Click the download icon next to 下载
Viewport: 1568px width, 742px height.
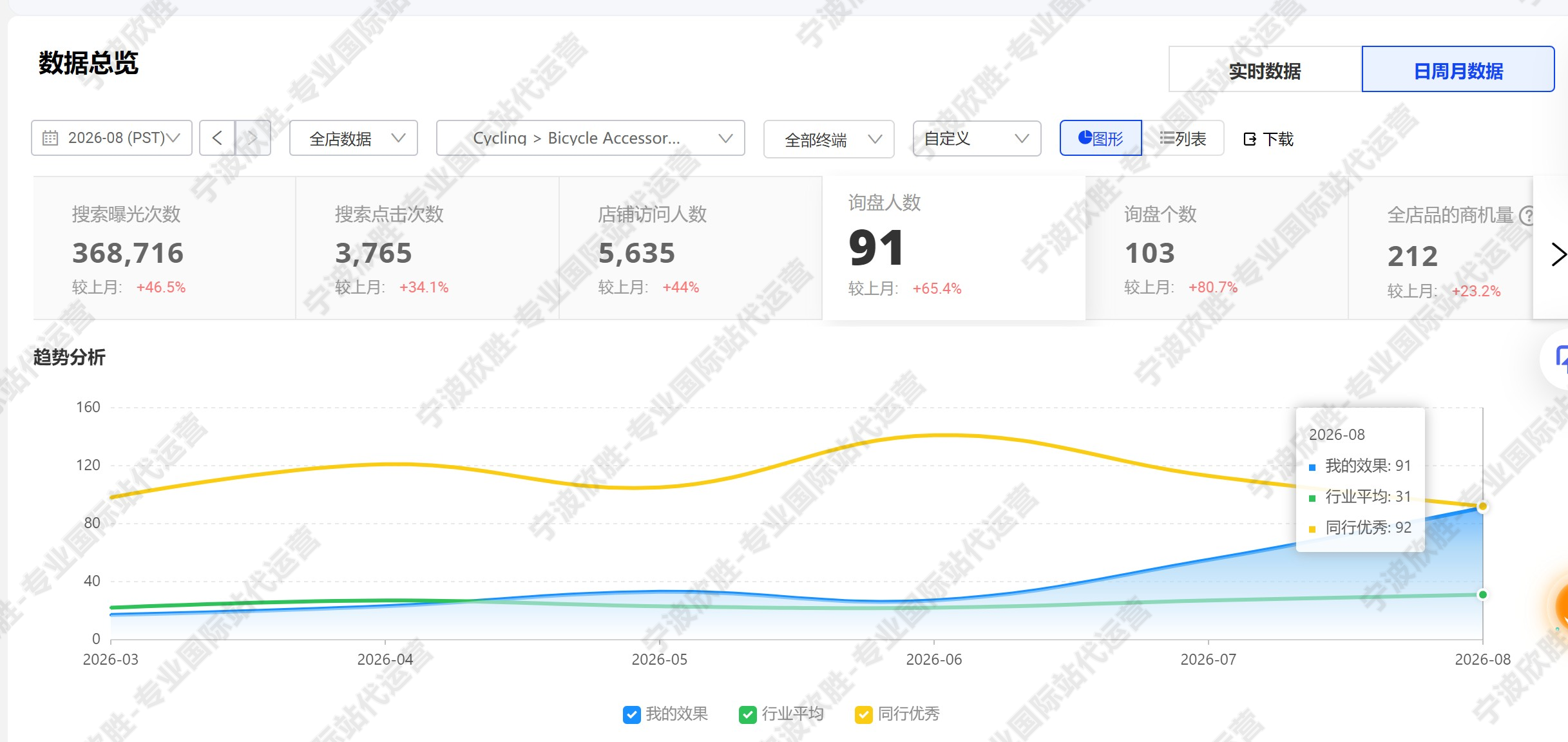click(x=1250, y=139)
